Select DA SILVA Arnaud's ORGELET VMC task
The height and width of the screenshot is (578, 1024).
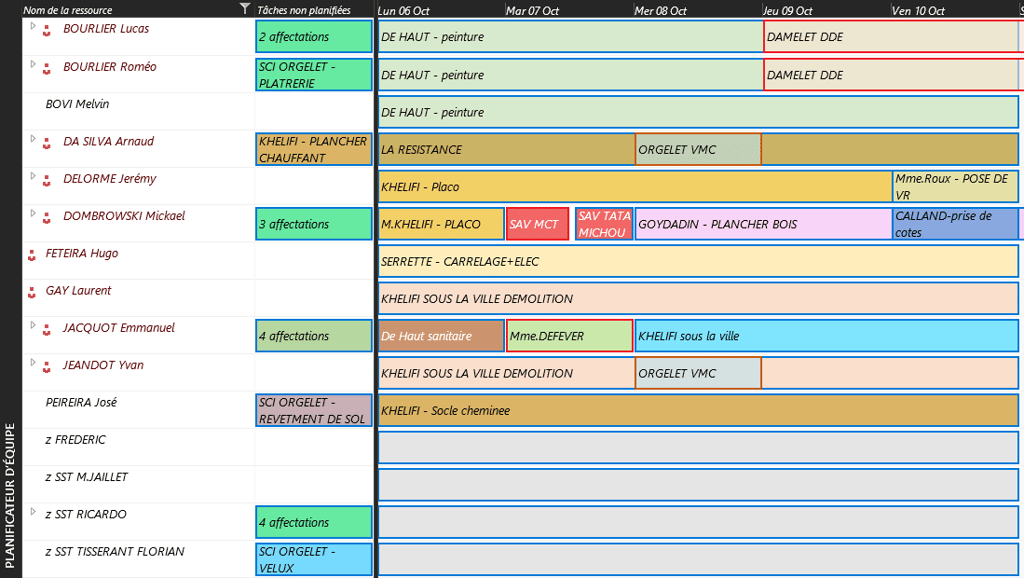(698, 149)
